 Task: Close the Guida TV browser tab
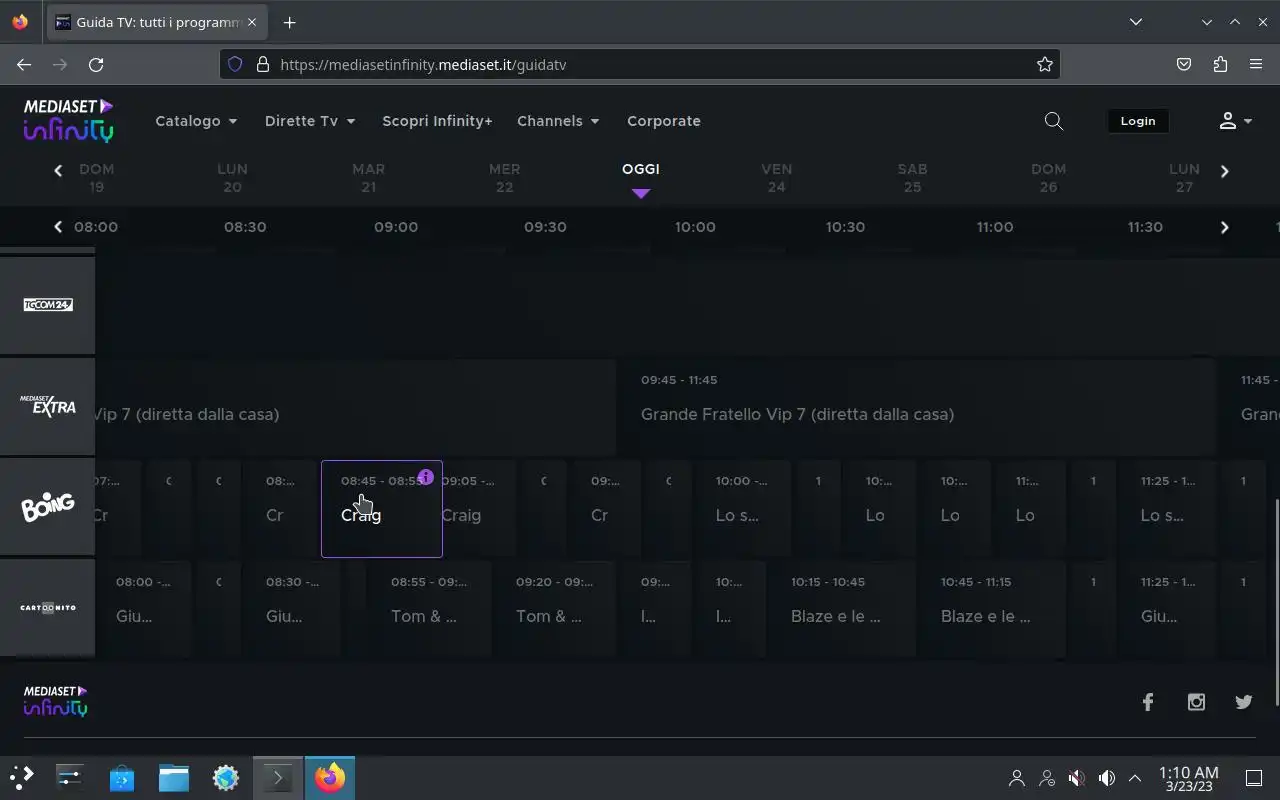click(252, 22)
